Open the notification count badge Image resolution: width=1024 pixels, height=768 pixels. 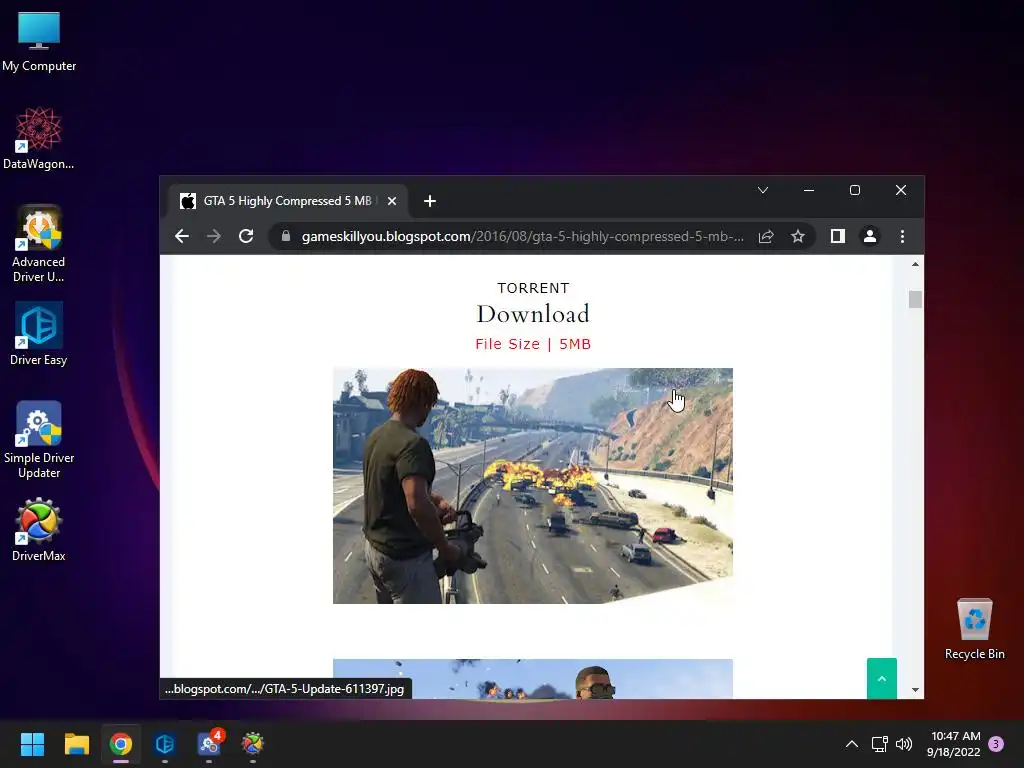995,744
